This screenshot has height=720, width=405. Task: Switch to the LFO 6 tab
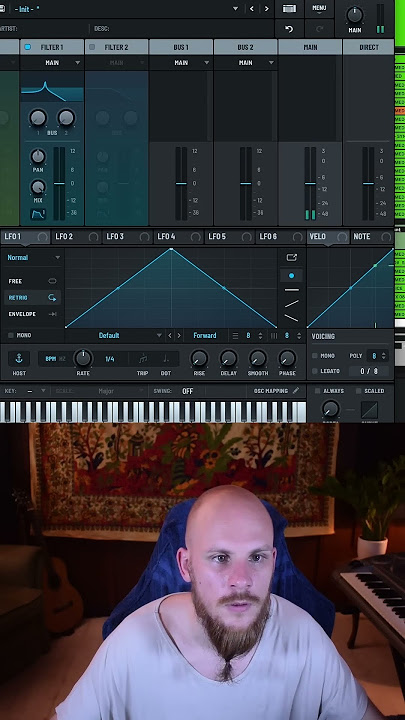tap(280, 237)
